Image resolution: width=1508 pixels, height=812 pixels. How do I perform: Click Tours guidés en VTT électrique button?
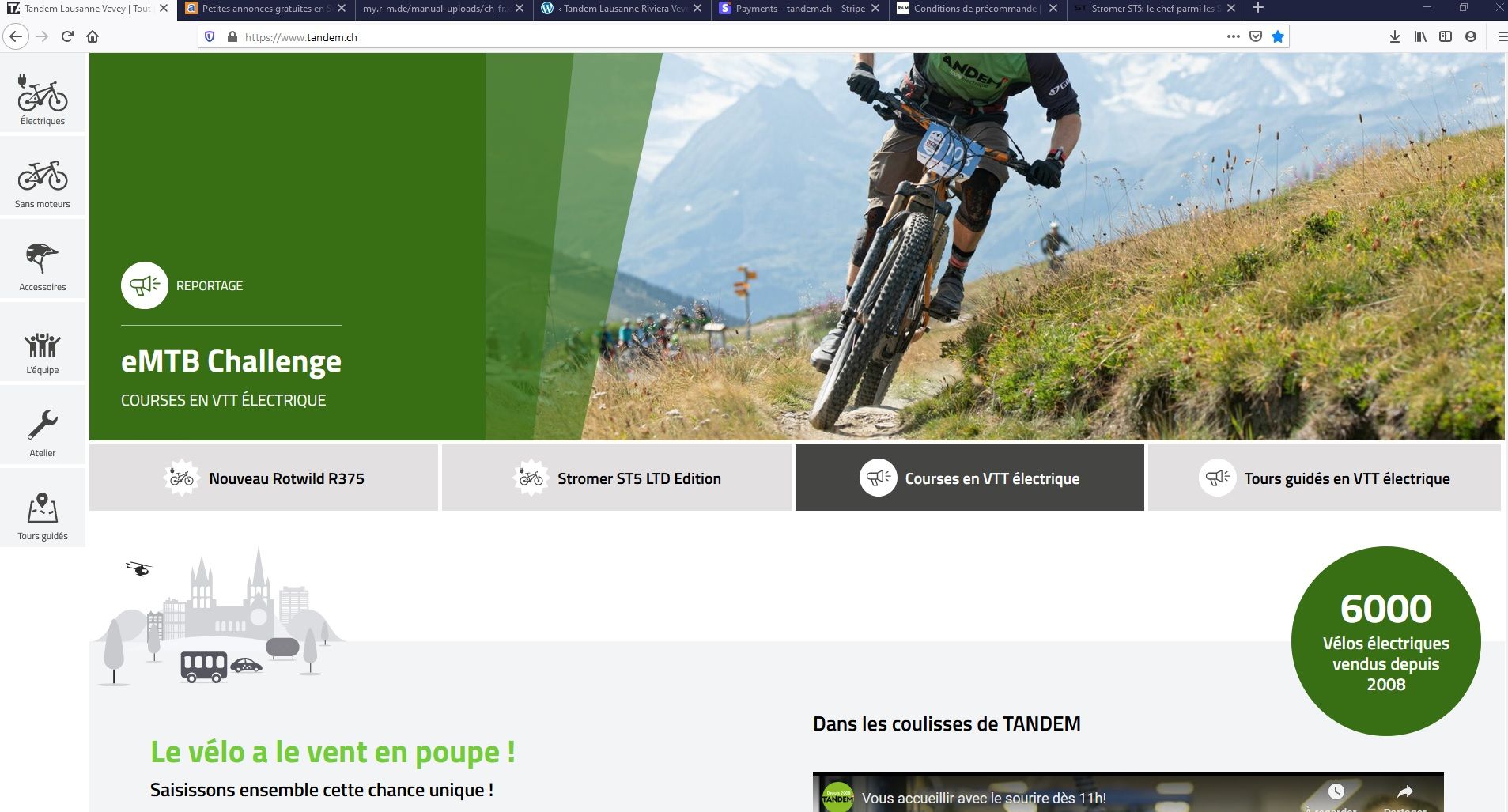pos(1324,478)
